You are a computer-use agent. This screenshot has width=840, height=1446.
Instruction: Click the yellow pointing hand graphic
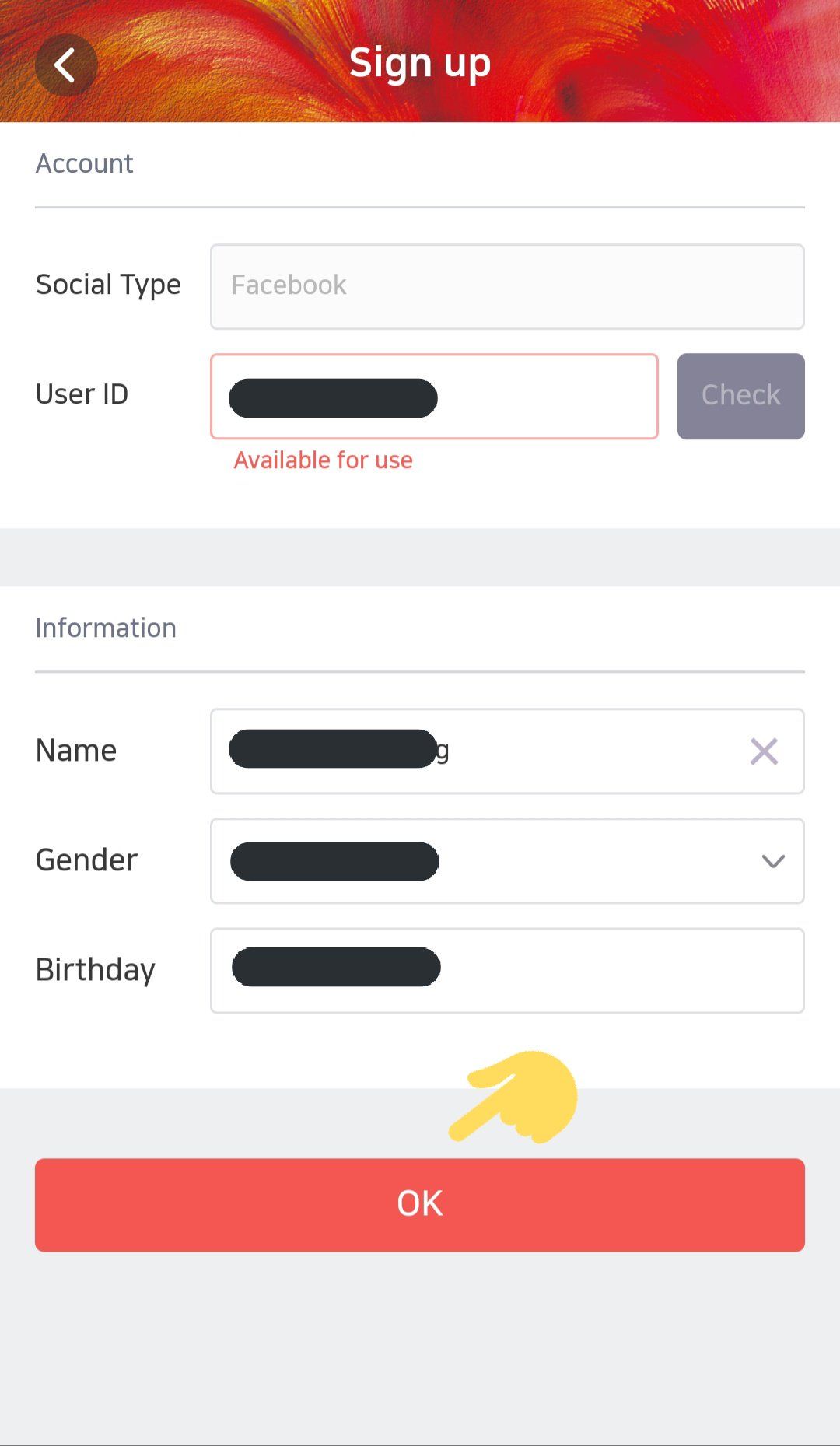(x=517, y=1097)
